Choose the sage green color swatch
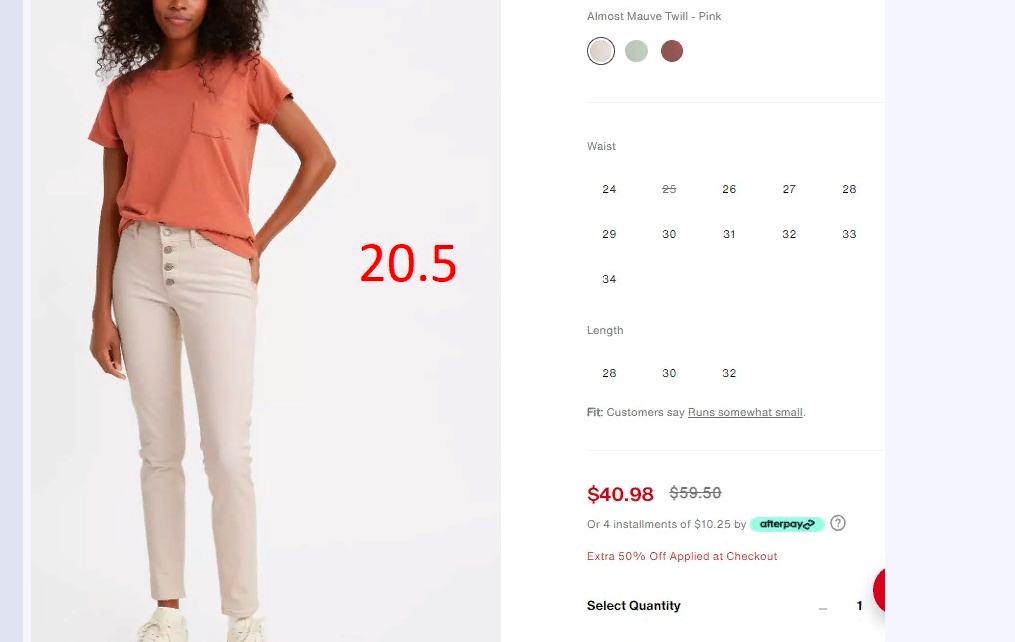This screenshot has width=1015, height=642. [x=636, y=51]
